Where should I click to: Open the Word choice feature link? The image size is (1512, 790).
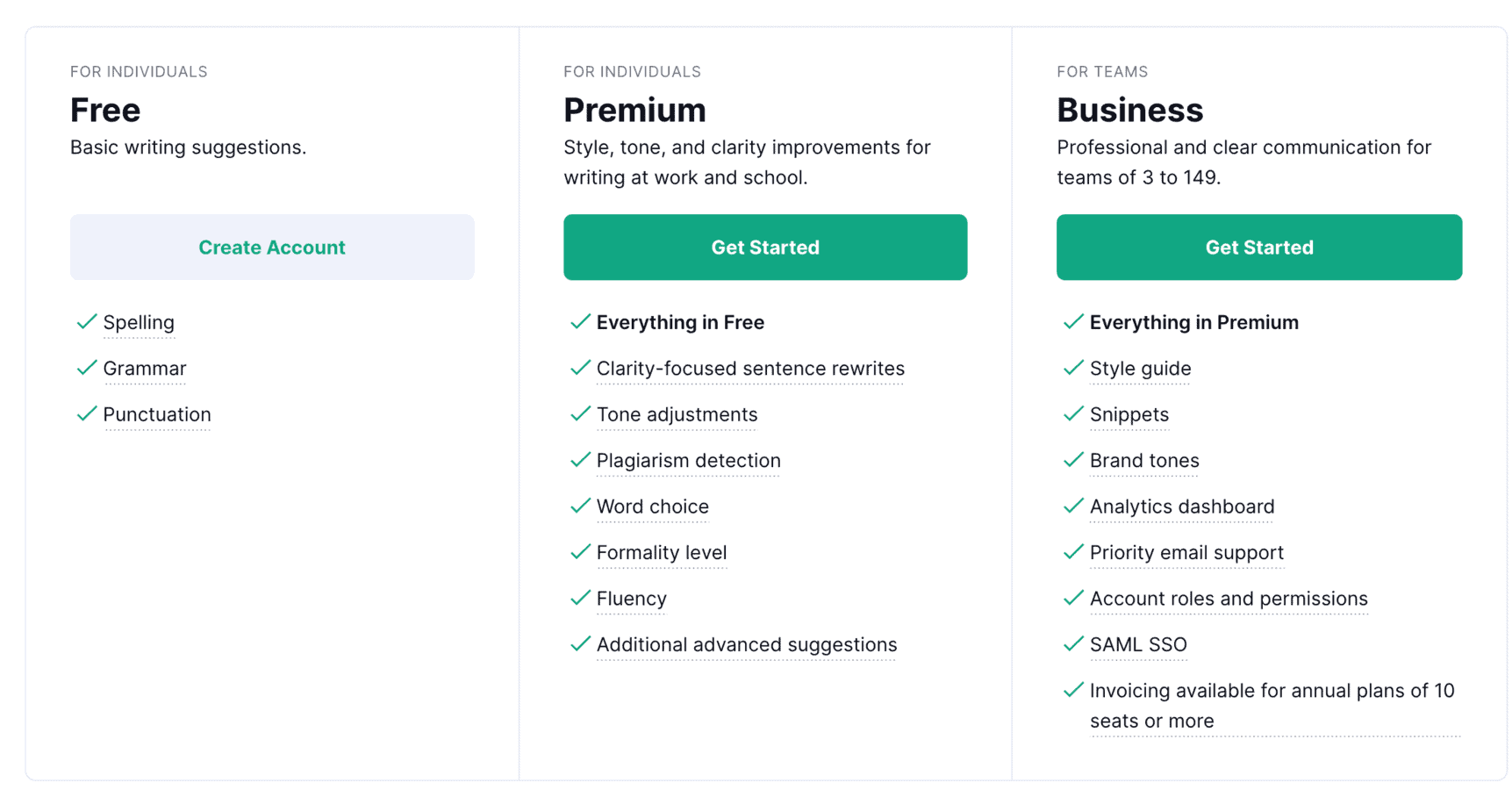tap(653, 506)
